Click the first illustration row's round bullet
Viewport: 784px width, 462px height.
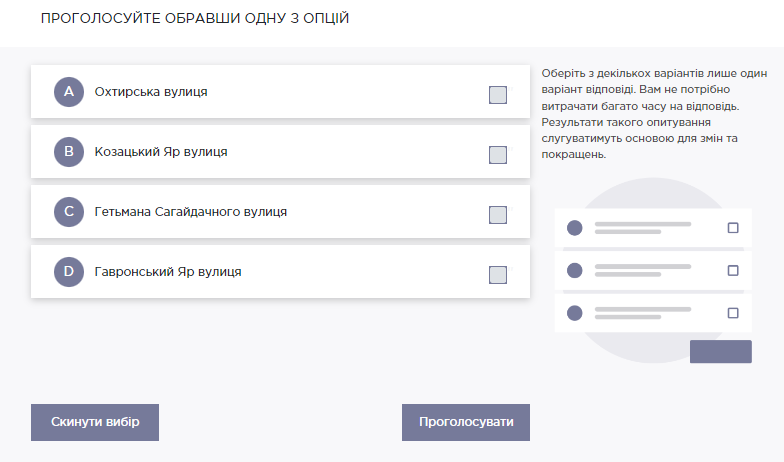click(x=574, y=228)
